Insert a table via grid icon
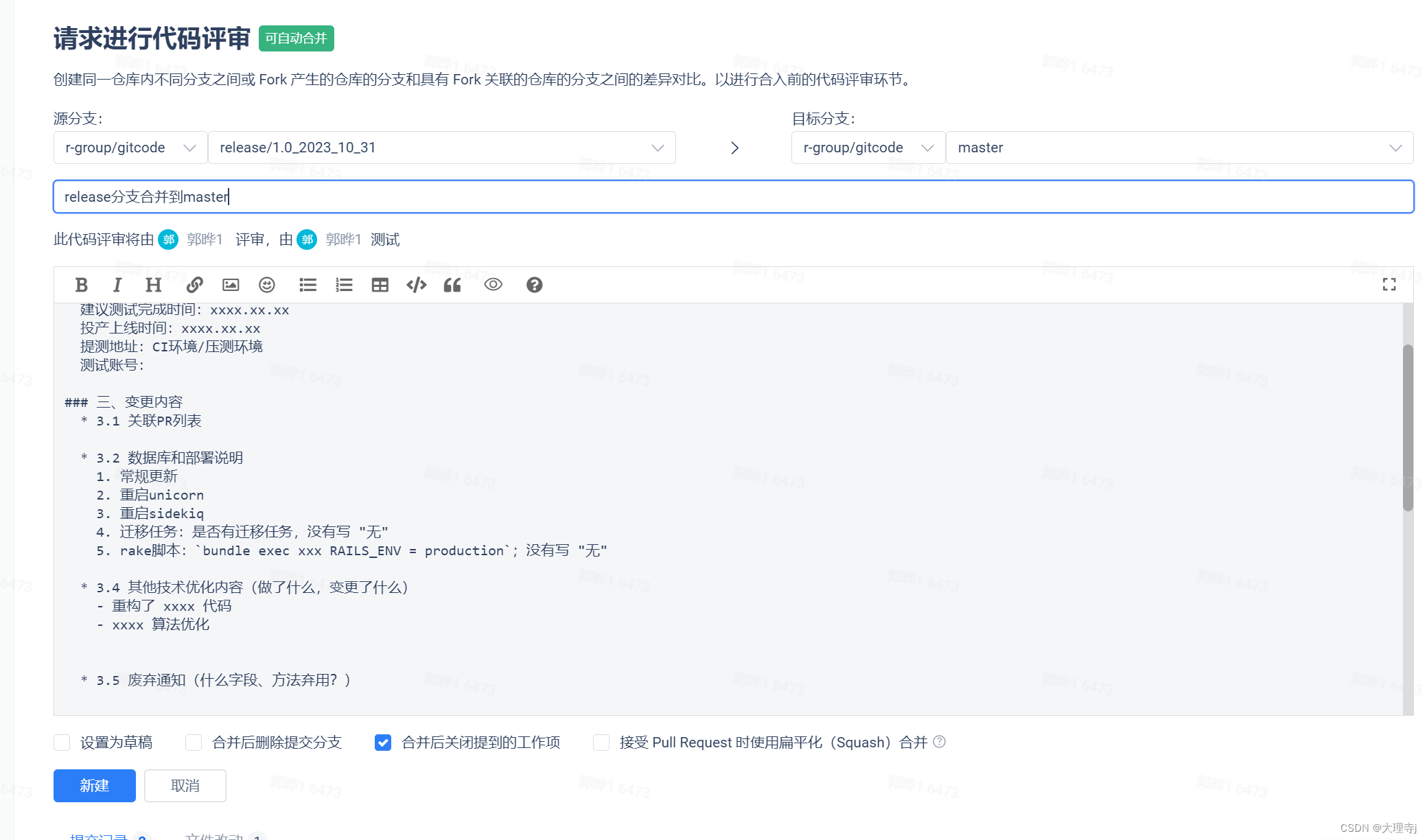 (x=380, y=285)
